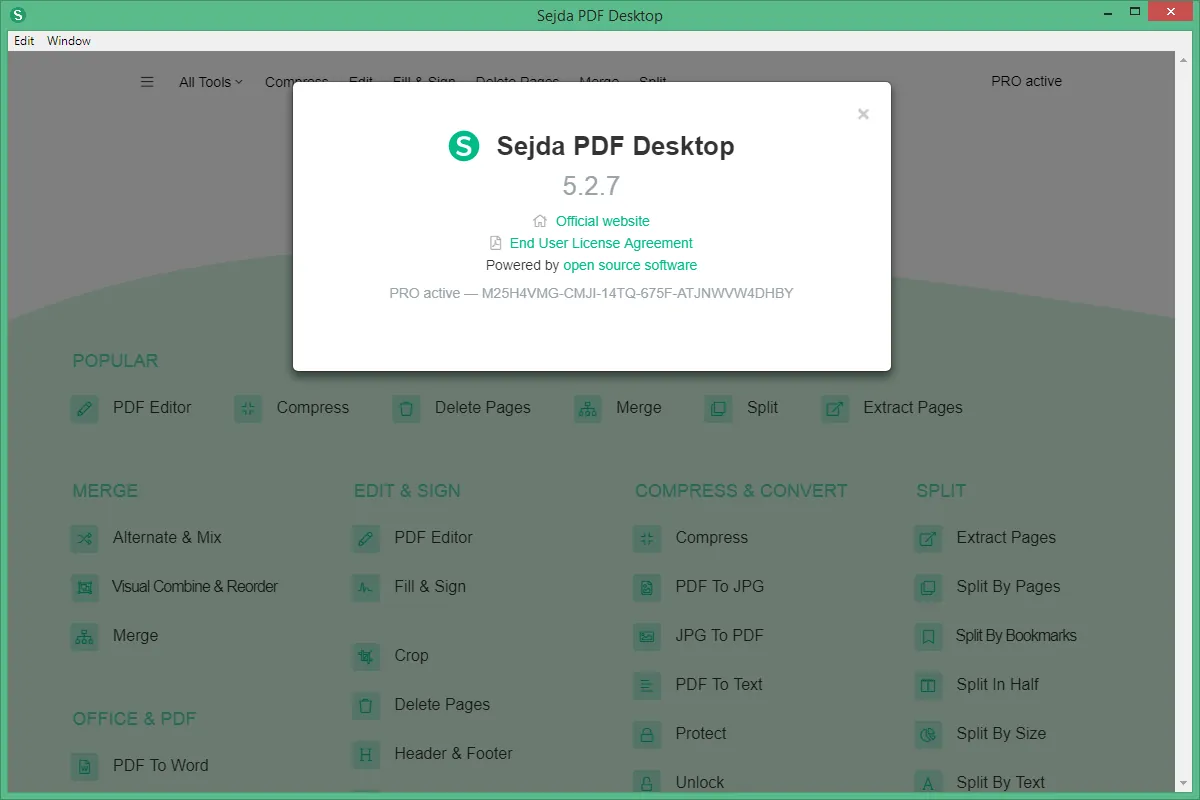Click the Merge icon in Merge section
Image resolution: width=1200 pixels, height=800 pixels.
click(85, 636)
